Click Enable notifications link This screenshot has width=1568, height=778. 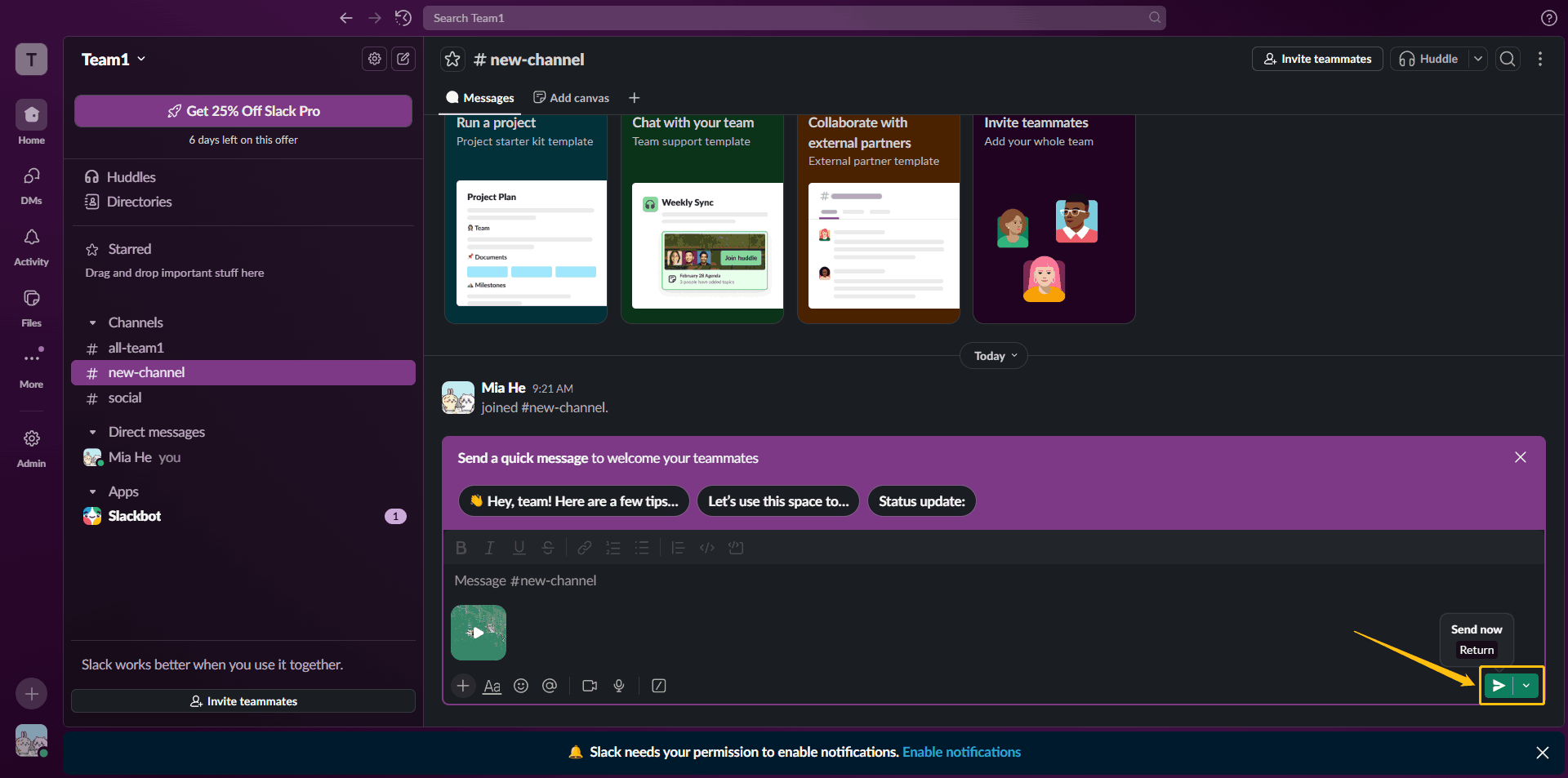[961, 752]
